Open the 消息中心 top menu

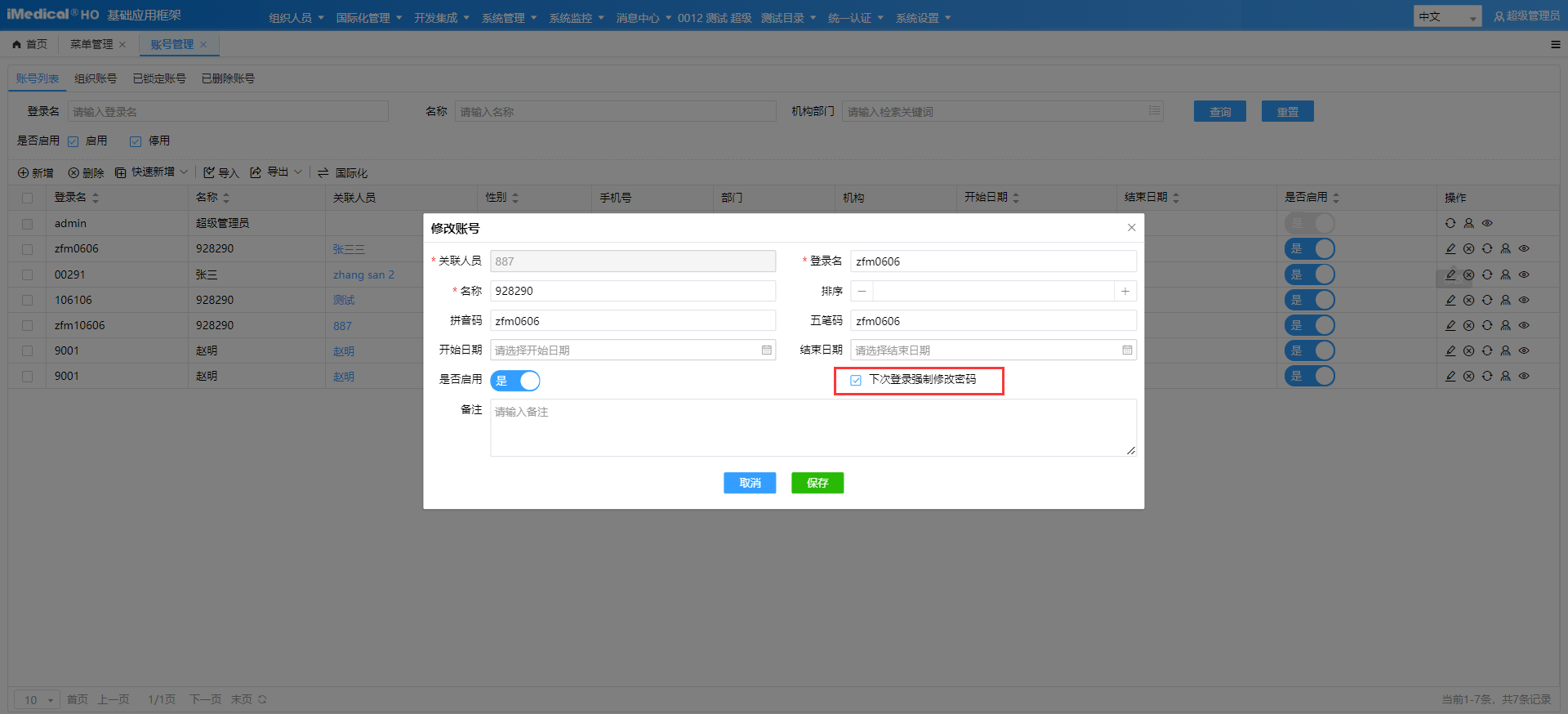[x=644, y=18]
